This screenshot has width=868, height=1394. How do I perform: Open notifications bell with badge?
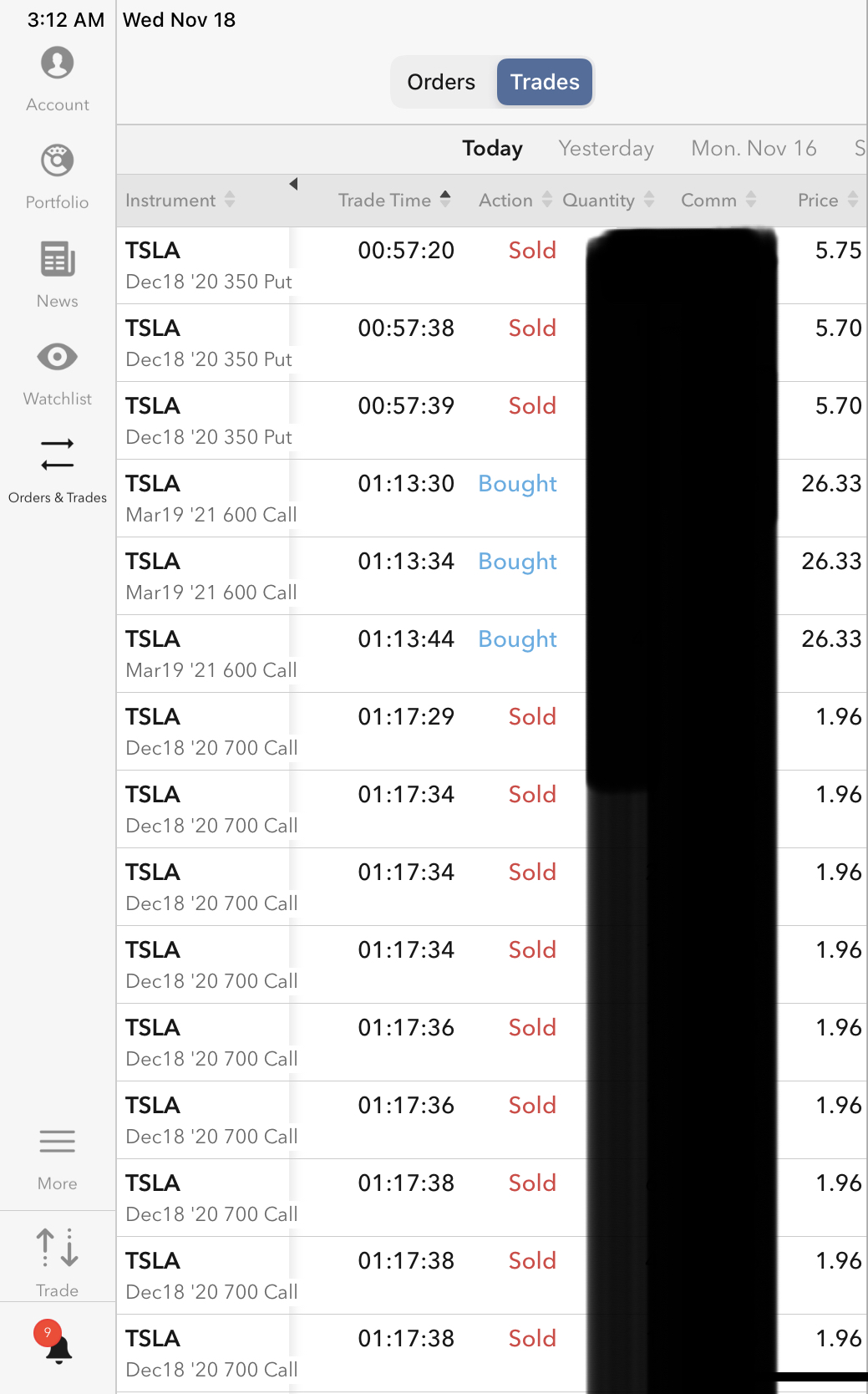coord(57,1346)
